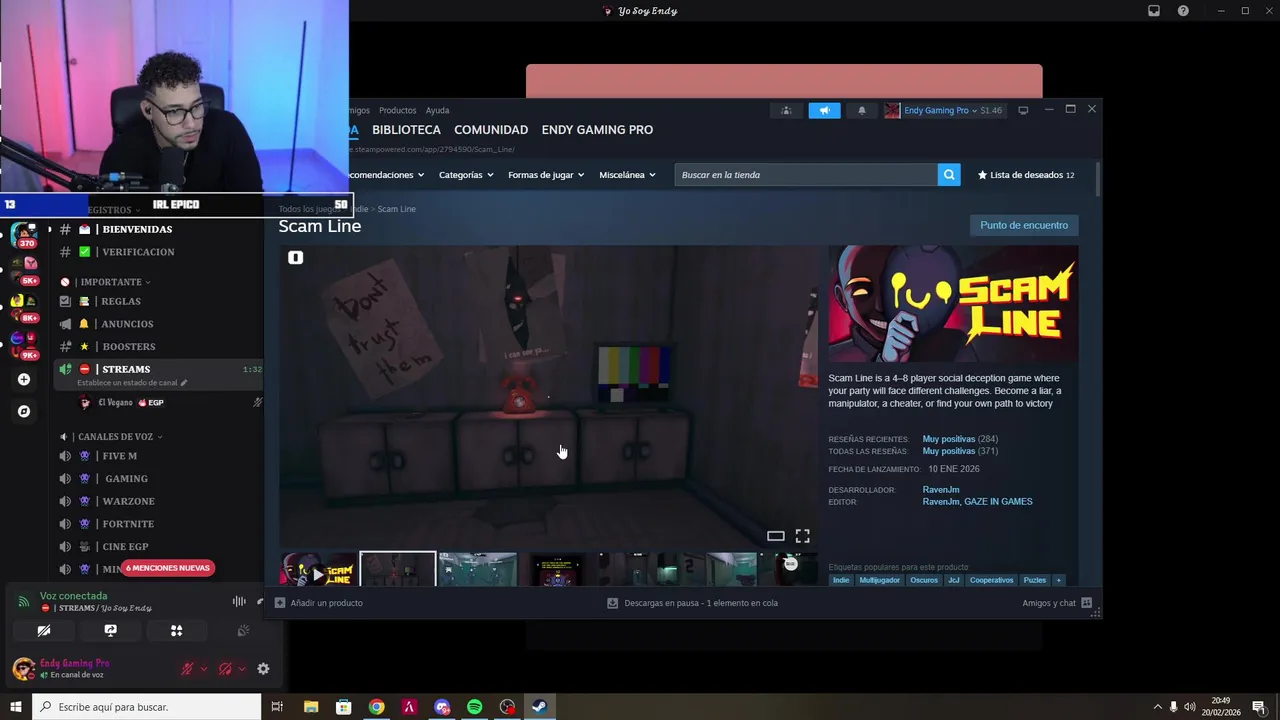Open Discord activities button
1280x720 pixels.
[x=176, y=630]
